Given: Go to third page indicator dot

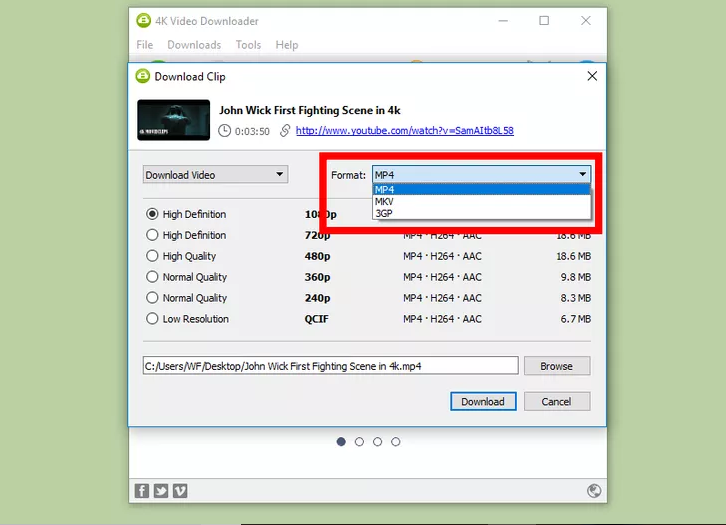Looking at the screenshot, I should (377, 442).
